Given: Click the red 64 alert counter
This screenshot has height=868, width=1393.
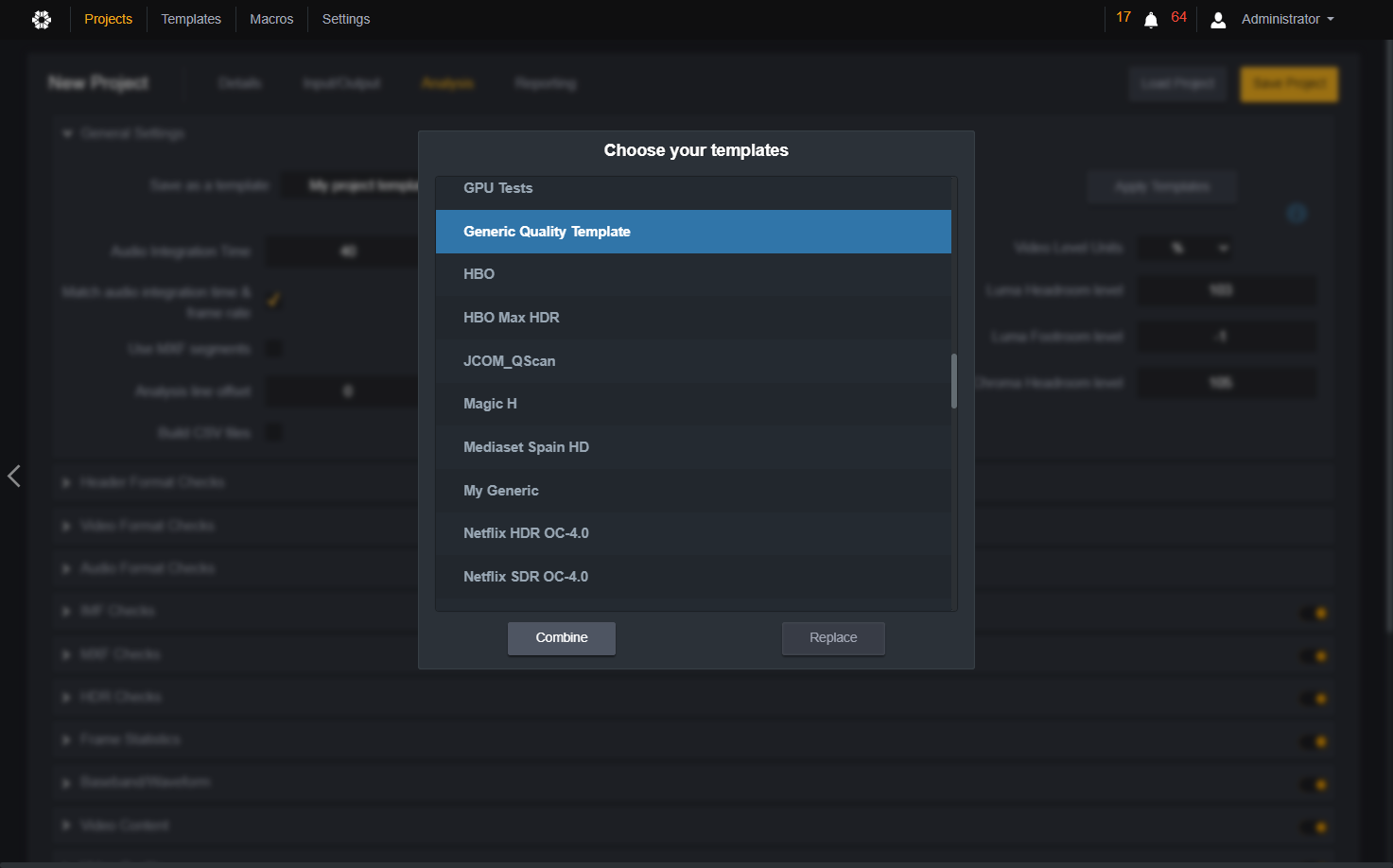Looking at the screenshot, I should (1178, 17).
